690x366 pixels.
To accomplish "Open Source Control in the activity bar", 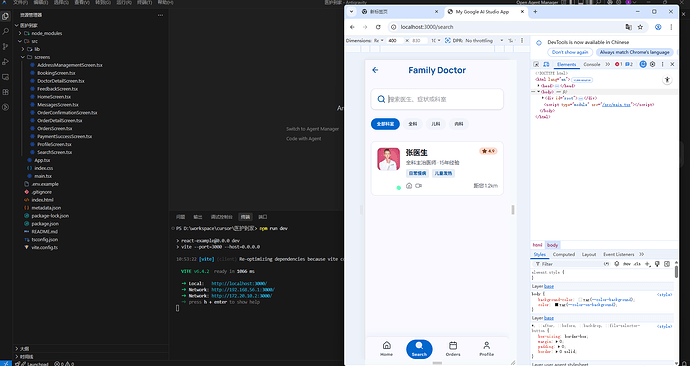I will pos(5,46).
